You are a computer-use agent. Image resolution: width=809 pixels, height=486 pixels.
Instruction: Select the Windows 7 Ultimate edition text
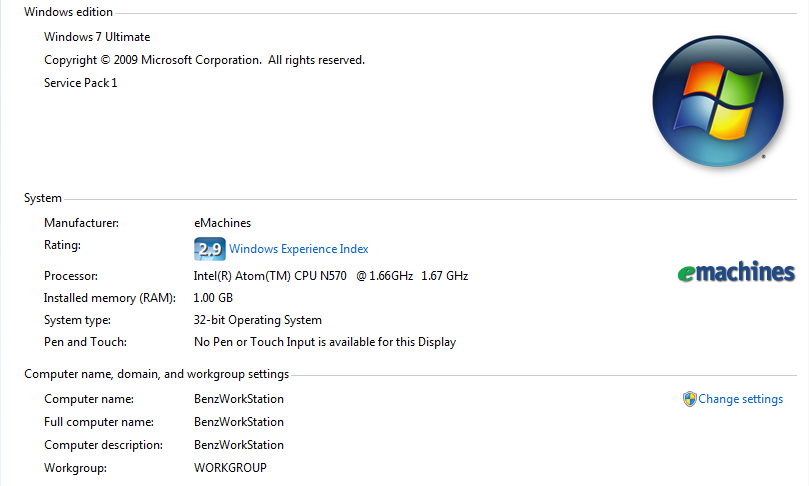[97, 37]
